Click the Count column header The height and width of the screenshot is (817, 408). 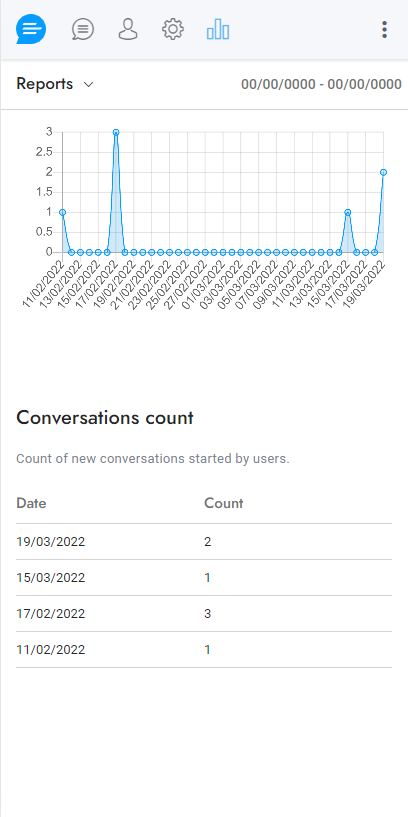pos(224,503)
